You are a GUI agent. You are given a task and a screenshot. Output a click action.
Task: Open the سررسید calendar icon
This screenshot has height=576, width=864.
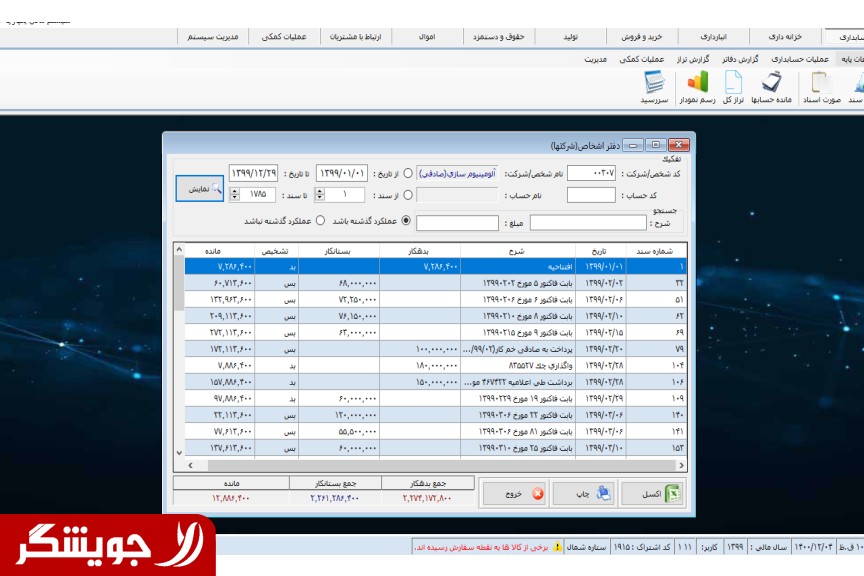pos(655,86)
